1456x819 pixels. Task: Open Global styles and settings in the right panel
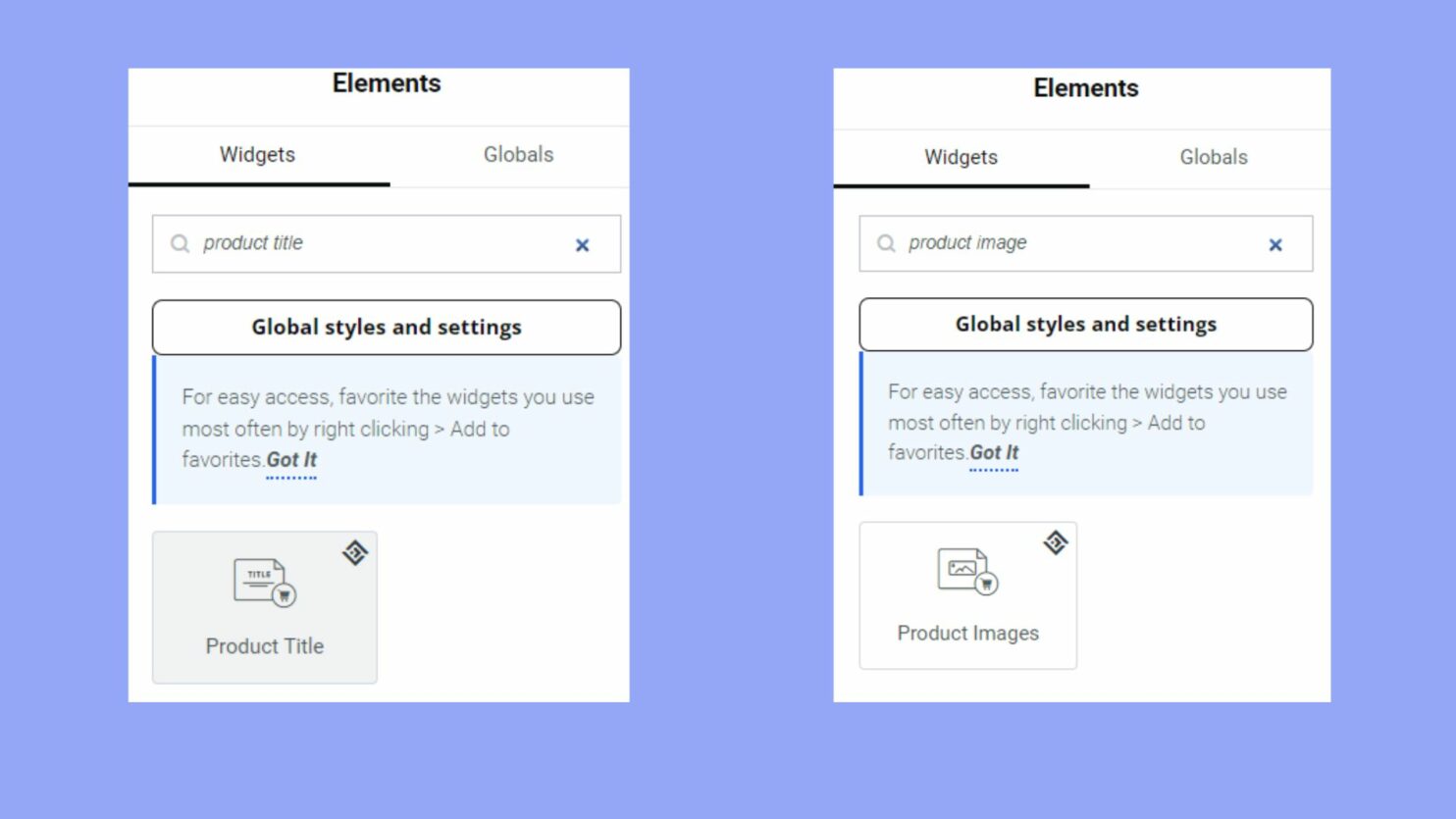click(1085, 324)
